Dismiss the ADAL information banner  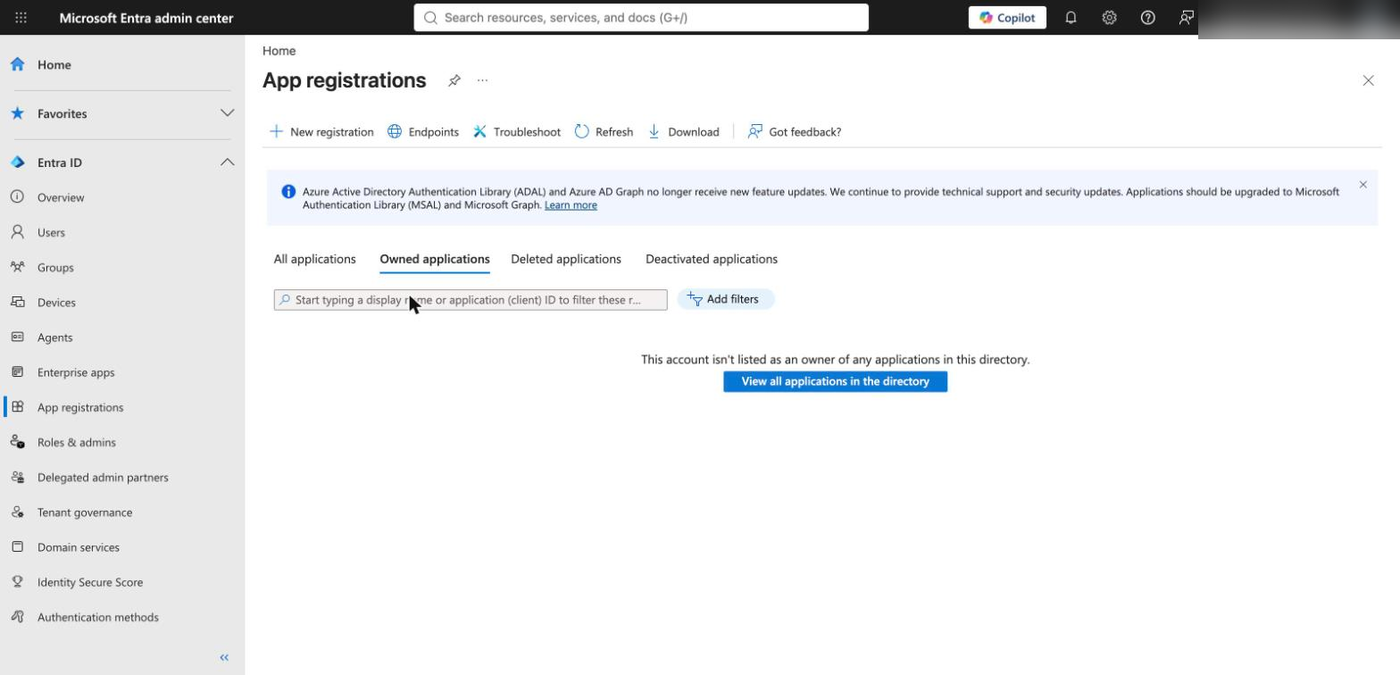1363,185
